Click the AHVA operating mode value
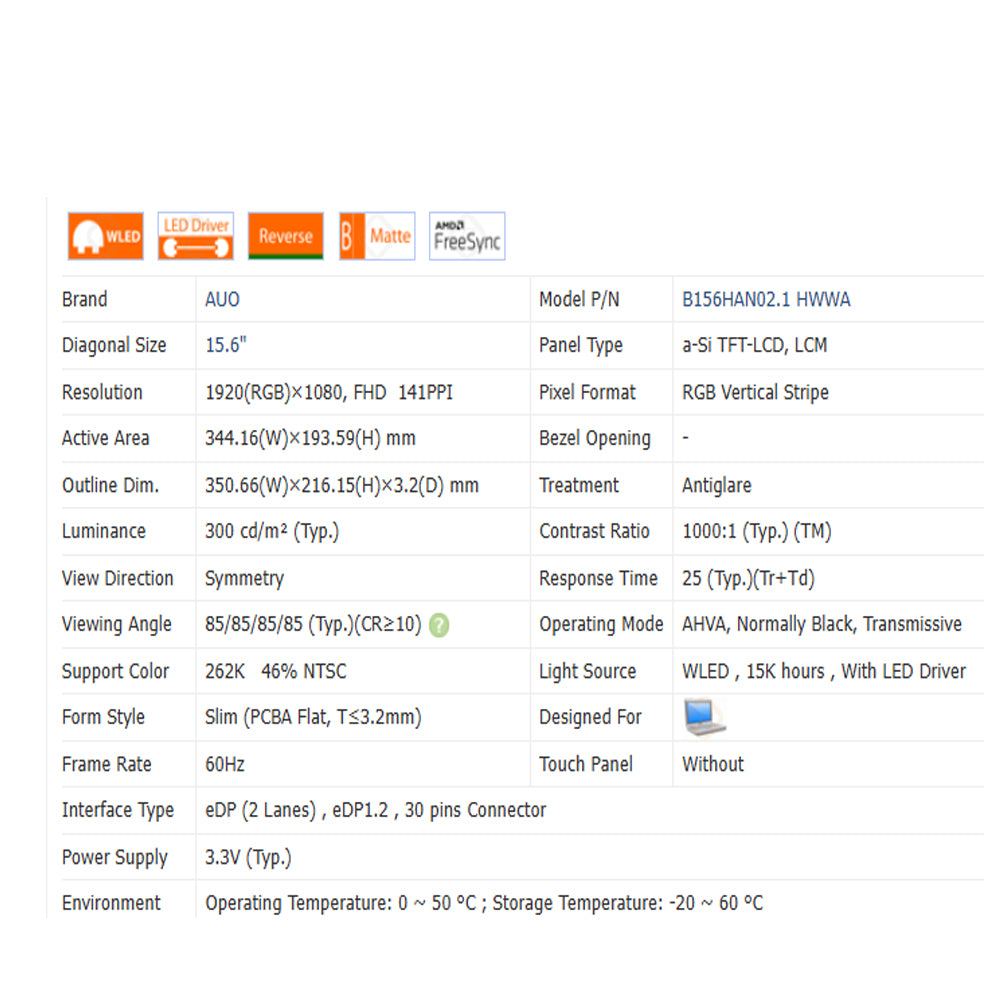The image size is (1000, 1000). tap(821, 624)
